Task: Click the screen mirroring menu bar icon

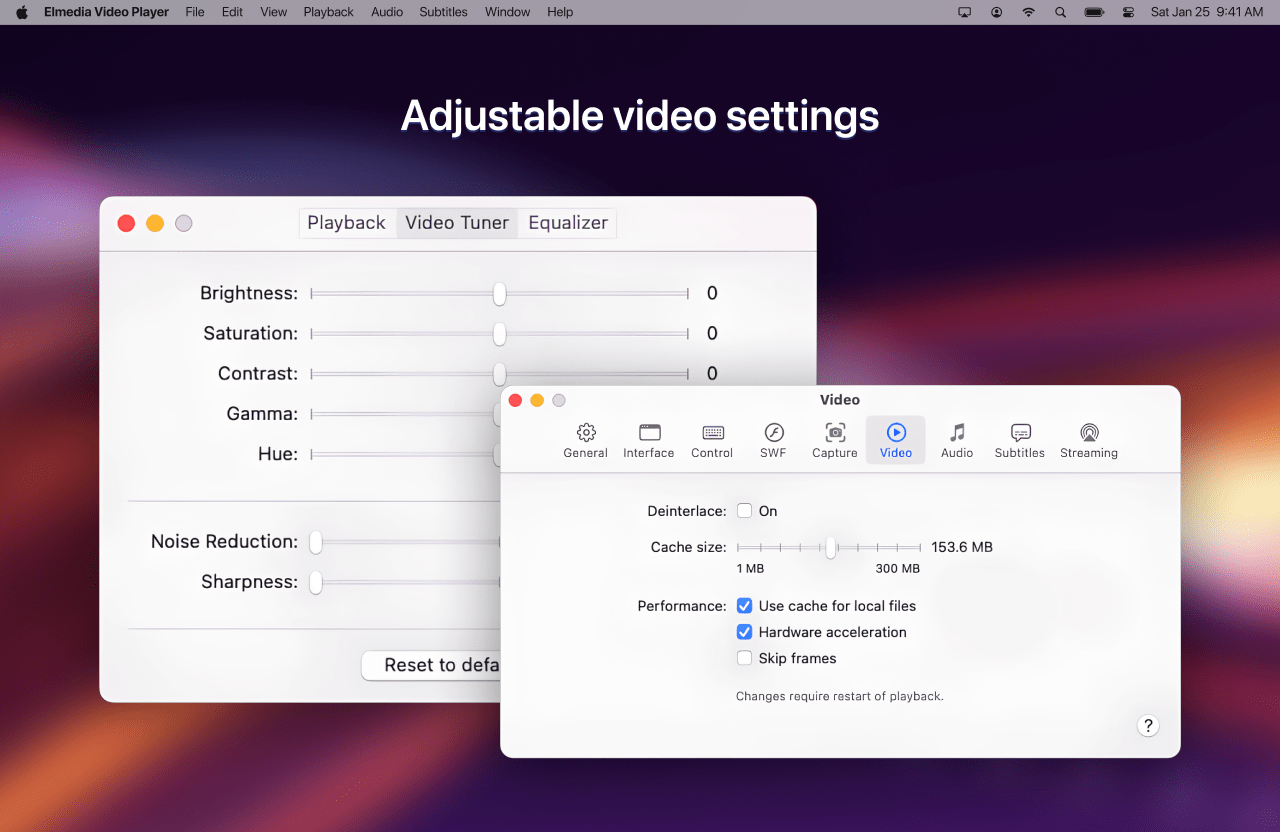Action: click(964, 12)
